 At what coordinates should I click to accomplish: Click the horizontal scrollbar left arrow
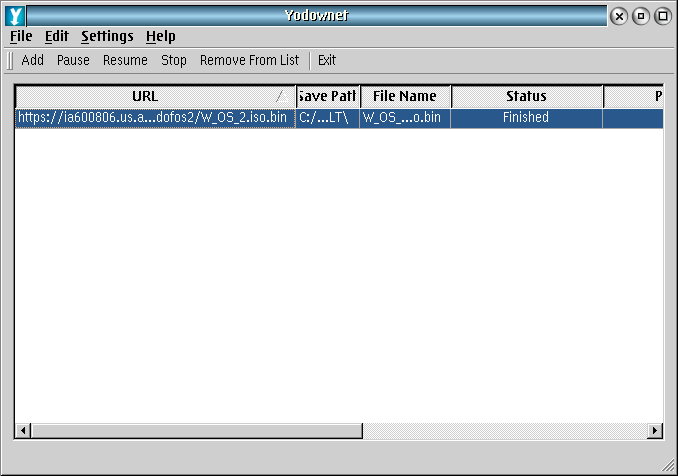click(x=24, y=430)
